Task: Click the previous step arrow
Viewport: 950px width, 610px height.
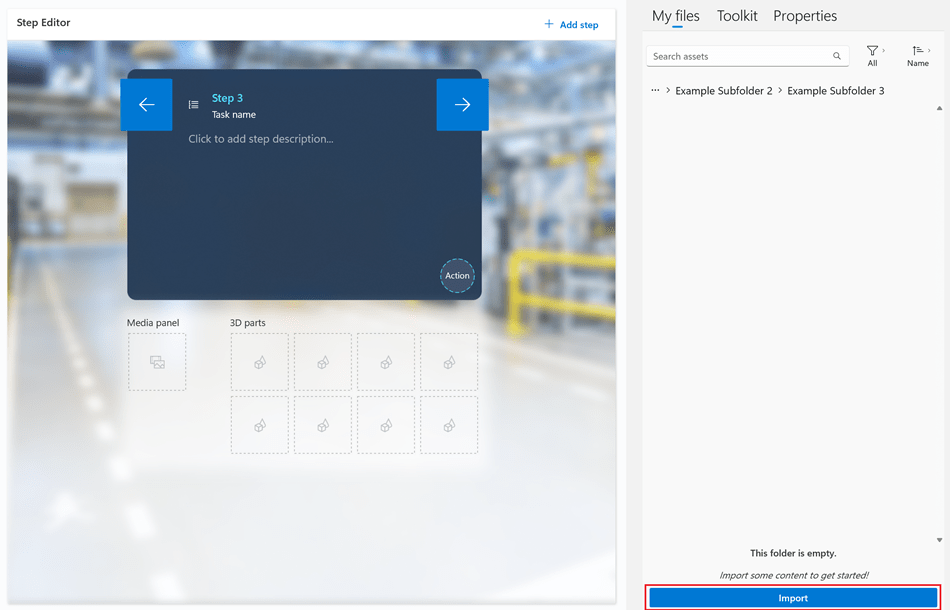Action: [146, 104]
